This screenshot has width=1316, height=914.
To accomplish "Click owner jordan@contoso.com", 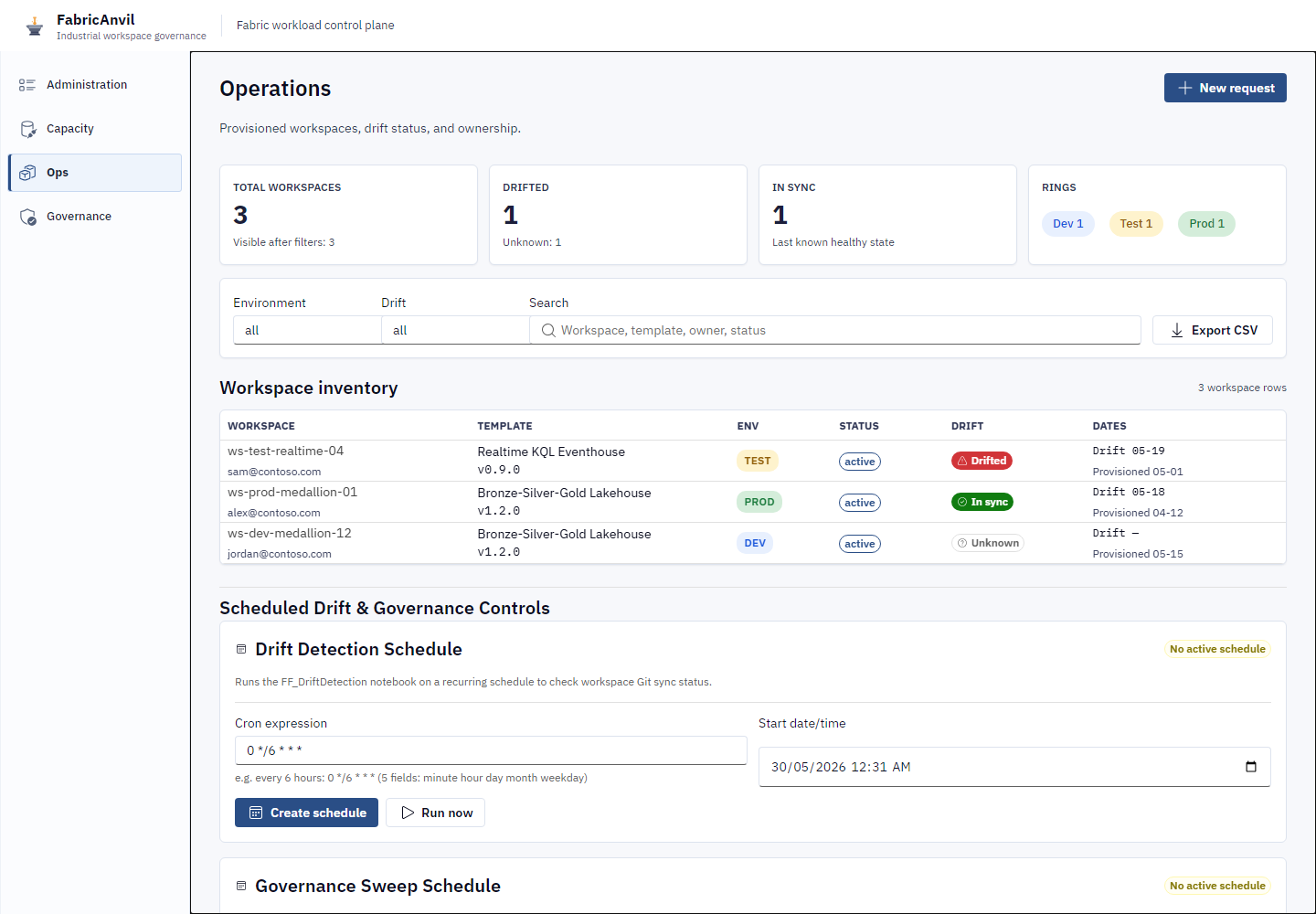I will coord(280,554).
